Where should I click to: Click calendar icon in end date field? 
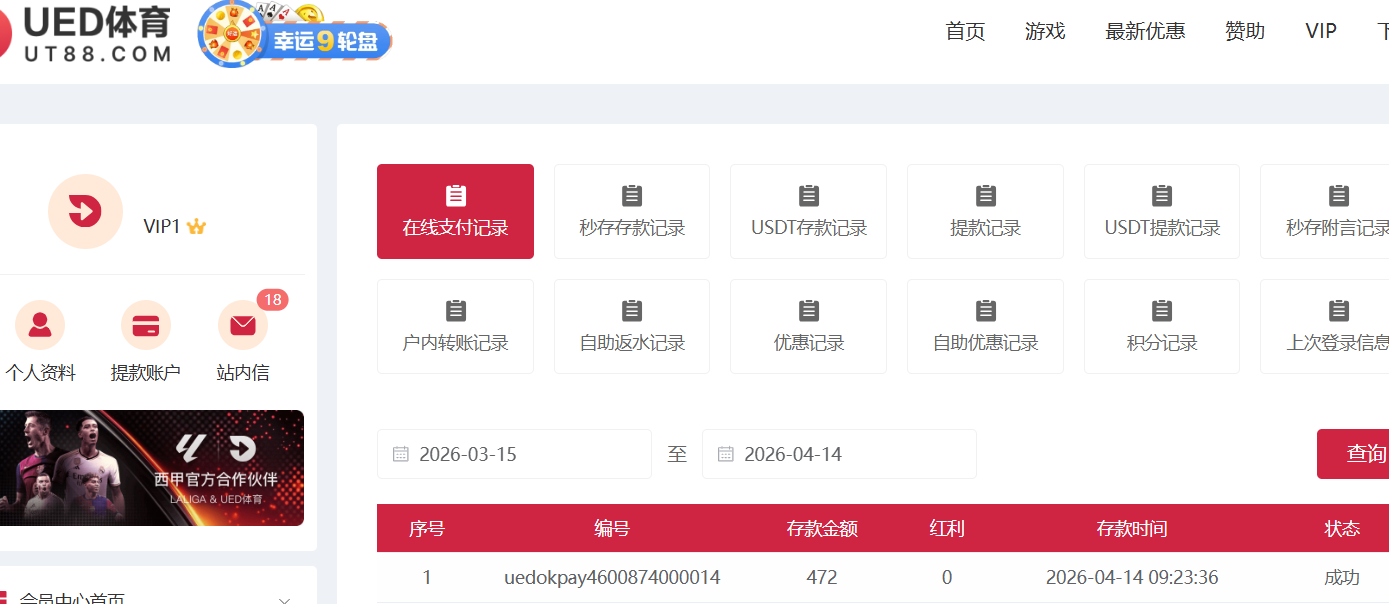(726, 454)
